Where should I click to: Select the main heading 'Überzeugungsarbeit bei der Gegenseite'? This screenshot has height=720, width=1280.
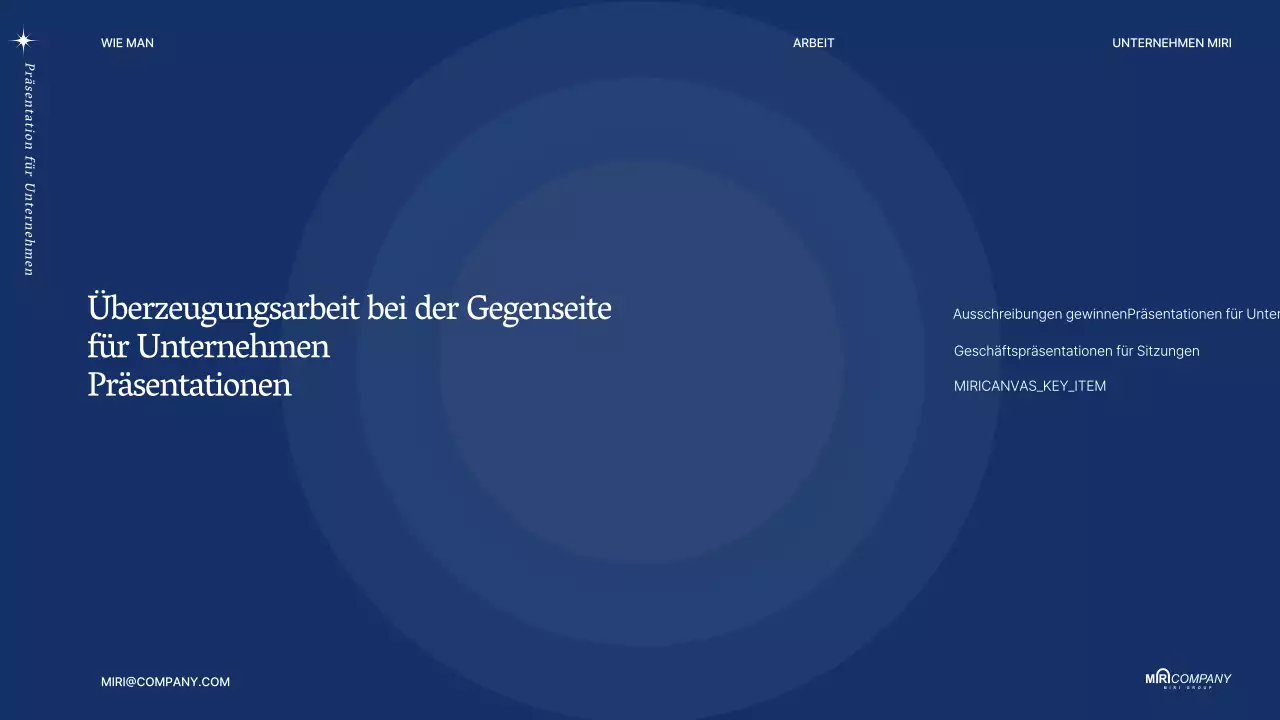click(350, 308)
